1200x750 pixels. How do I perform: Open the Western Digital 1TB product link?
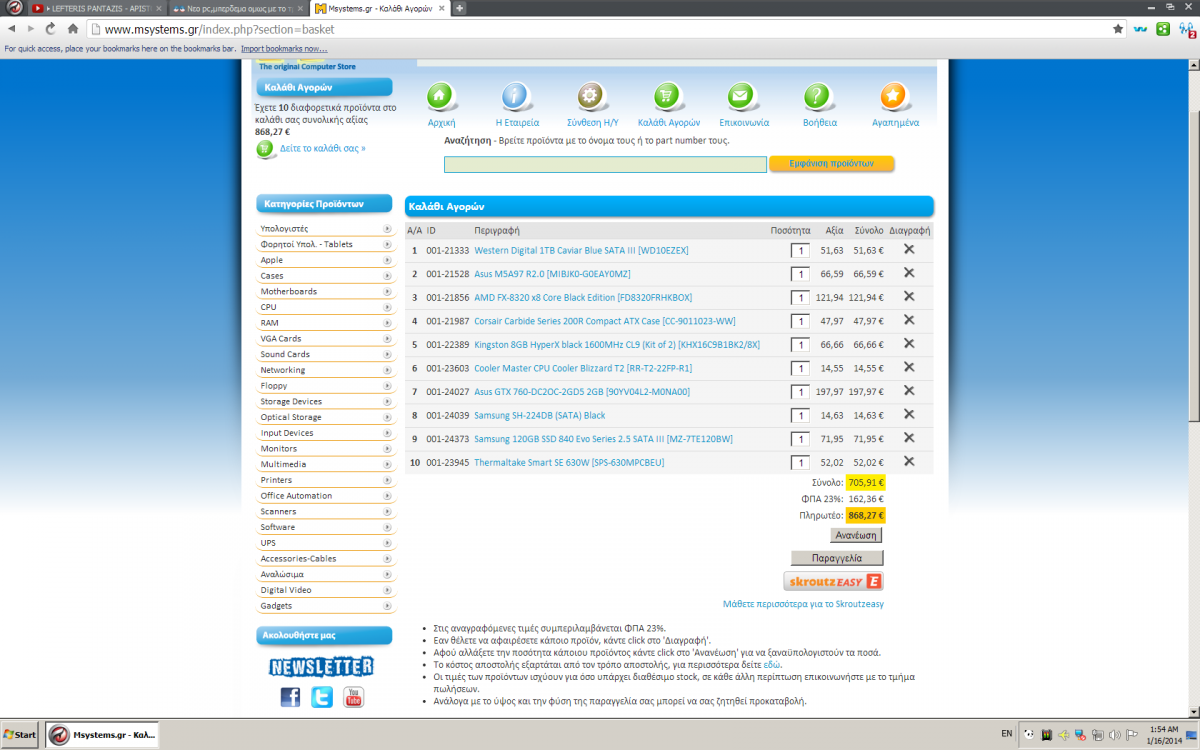pyautogui.click(x=581, y=250)
